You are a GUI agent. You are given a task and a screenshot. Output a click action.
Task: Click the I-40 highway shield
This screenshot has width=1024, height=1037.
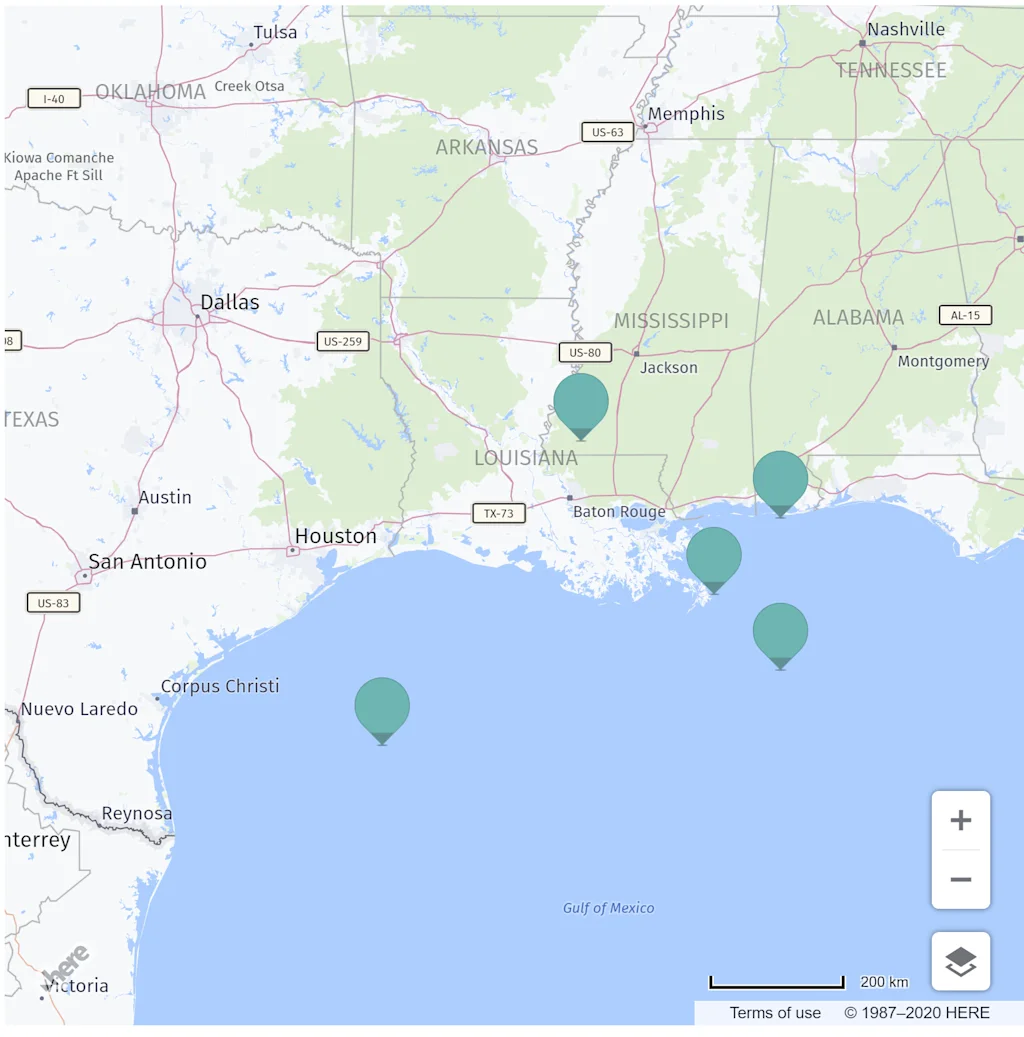click(54, 99)
